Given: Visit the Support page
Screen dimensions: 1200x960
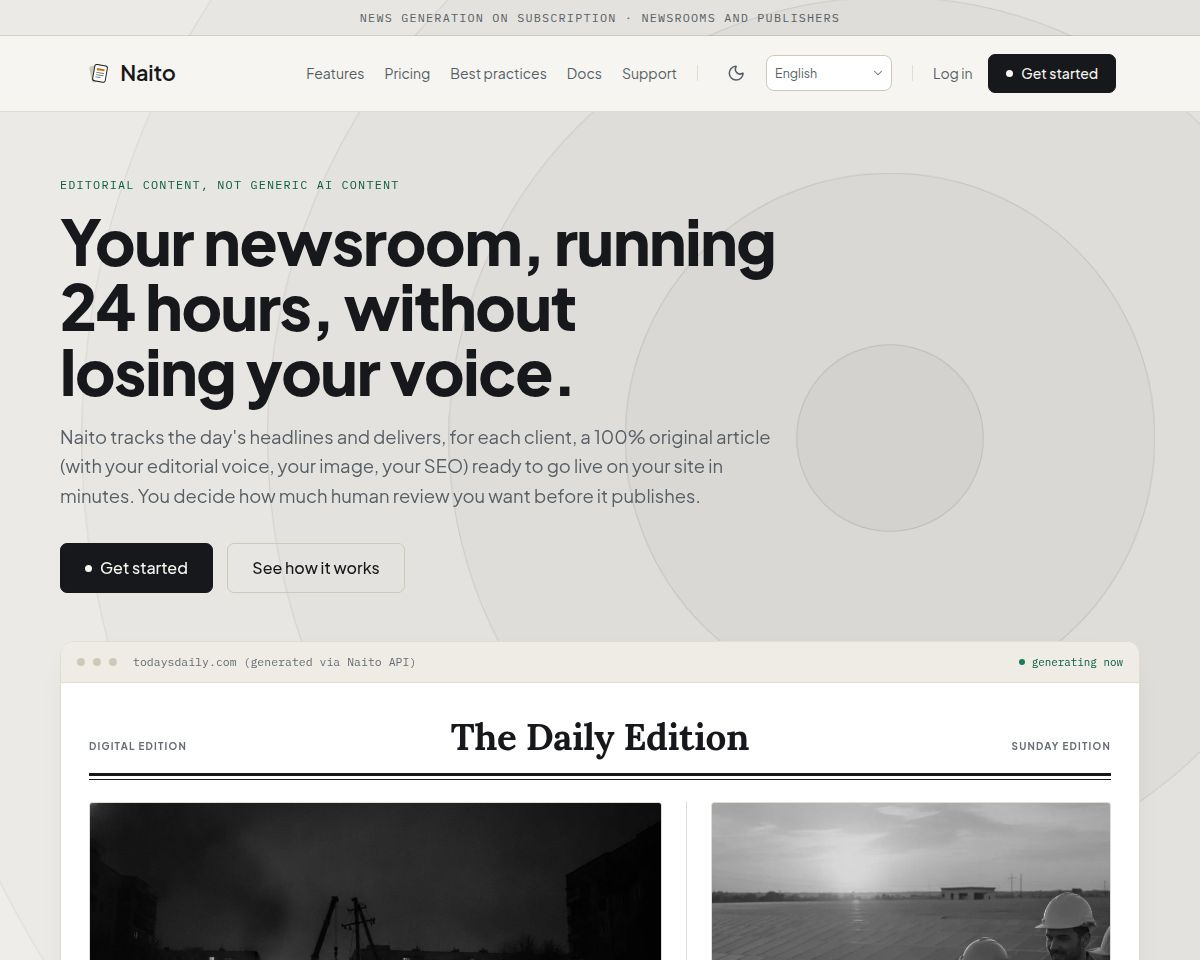Looking at the screenshot, I should coord(649,74).
